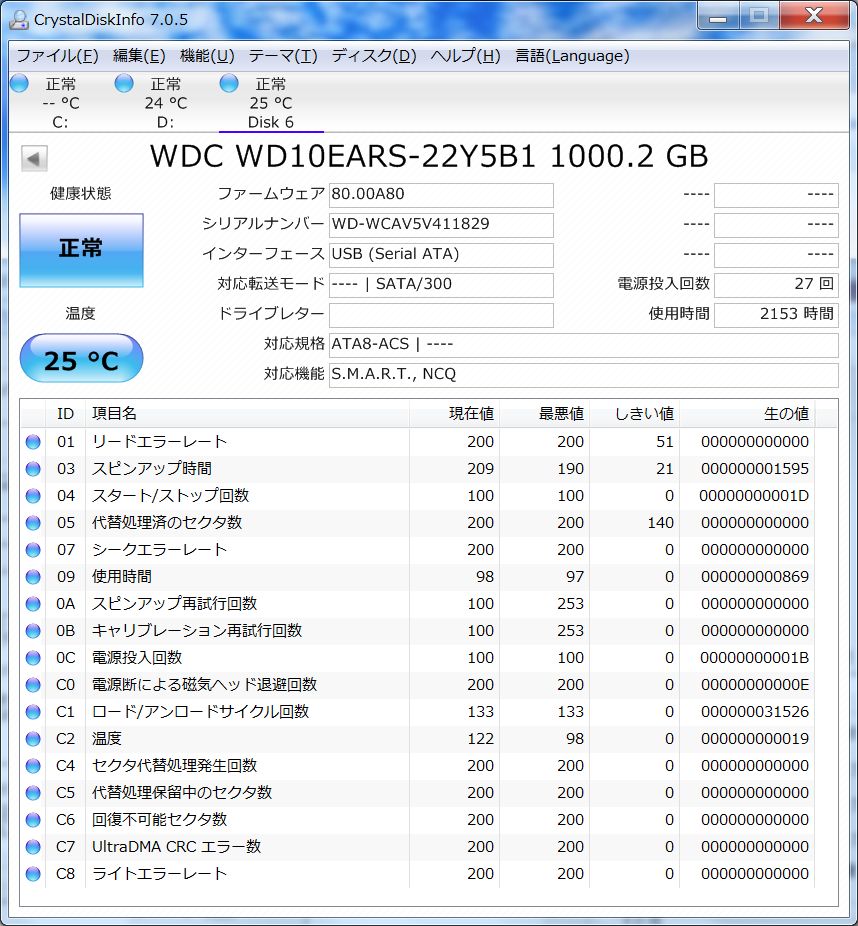
Task: Select the リードエラーレート row name
Action: point(159,442)
